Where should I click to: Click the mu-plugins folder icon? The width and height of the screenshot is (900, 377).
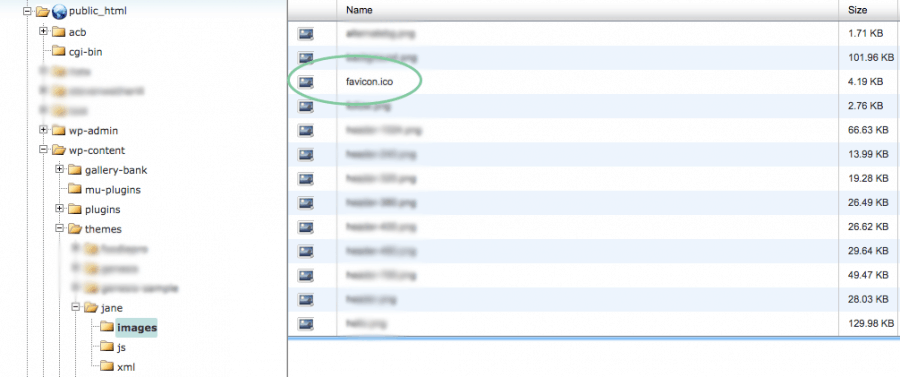click(x=75, y=189)
